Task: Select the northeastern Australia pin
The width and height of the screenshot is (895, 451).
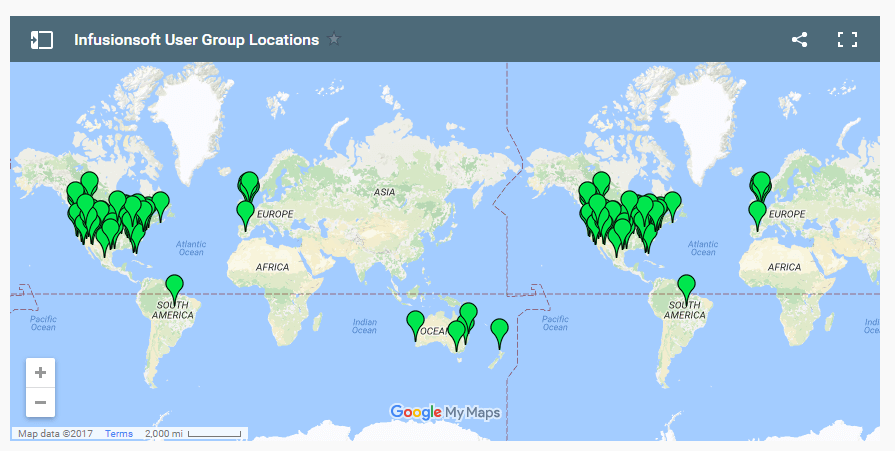Action: click(x=469, y=313)
